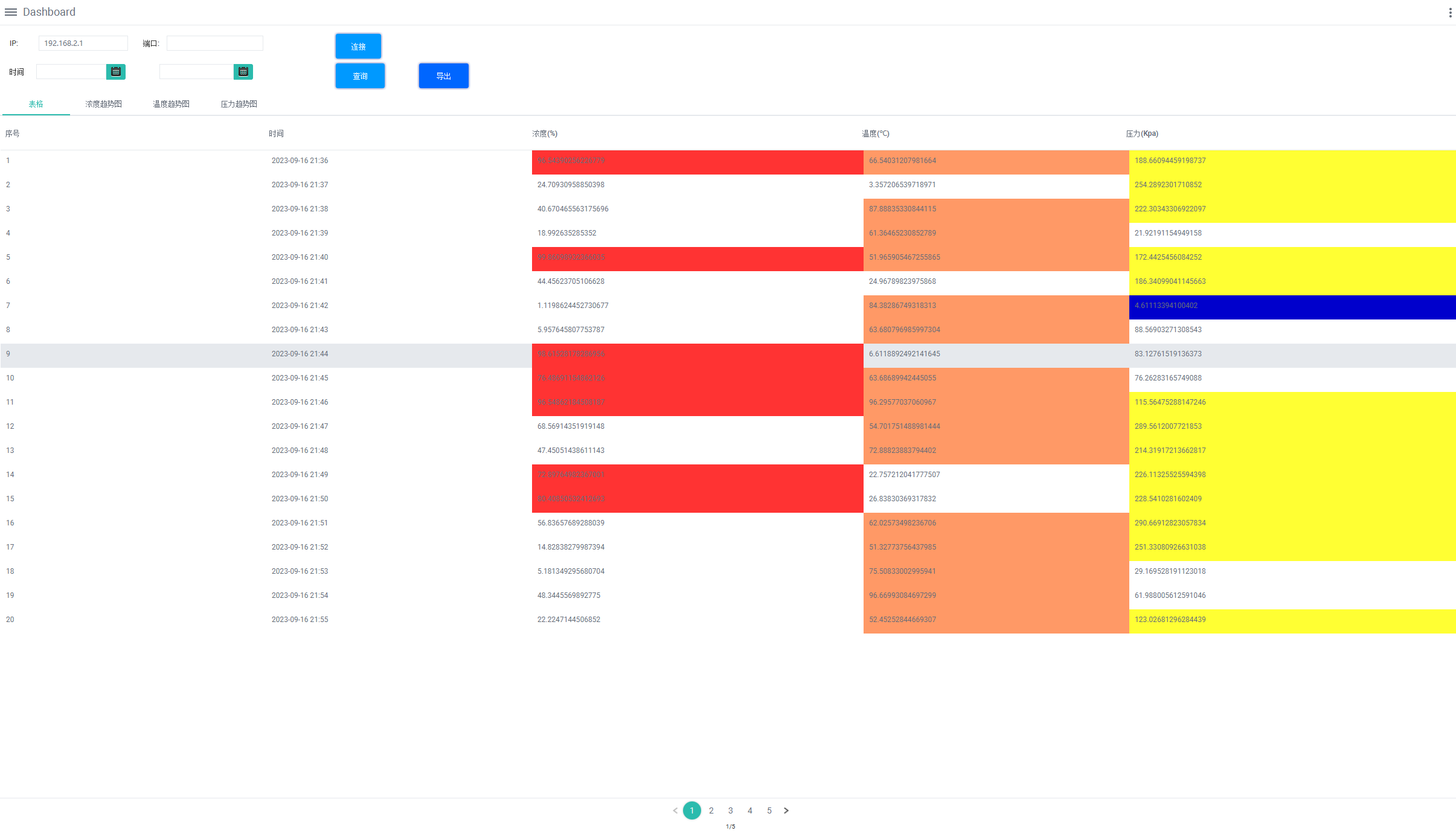Click pressure value 21.92191154949158

[x=1168, y=233]
